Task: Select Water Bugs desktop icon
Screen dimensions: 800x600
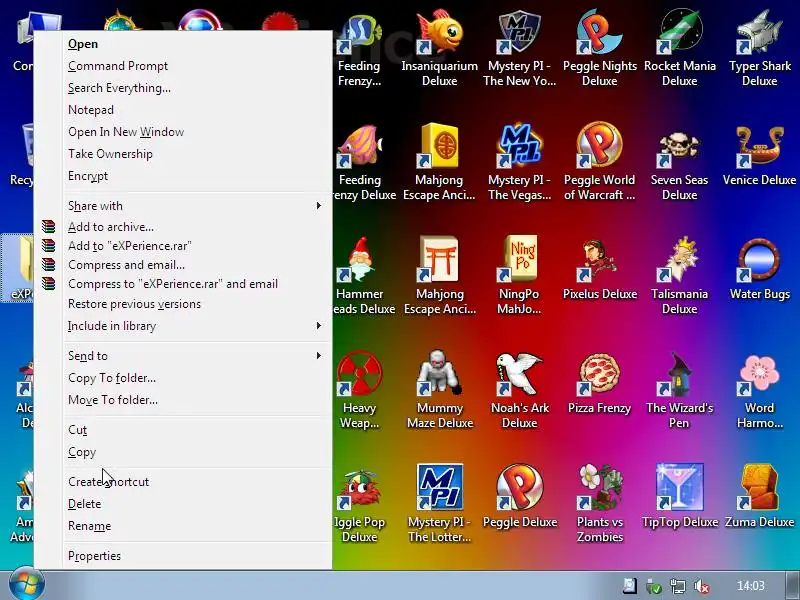Action: pos(760,260)
